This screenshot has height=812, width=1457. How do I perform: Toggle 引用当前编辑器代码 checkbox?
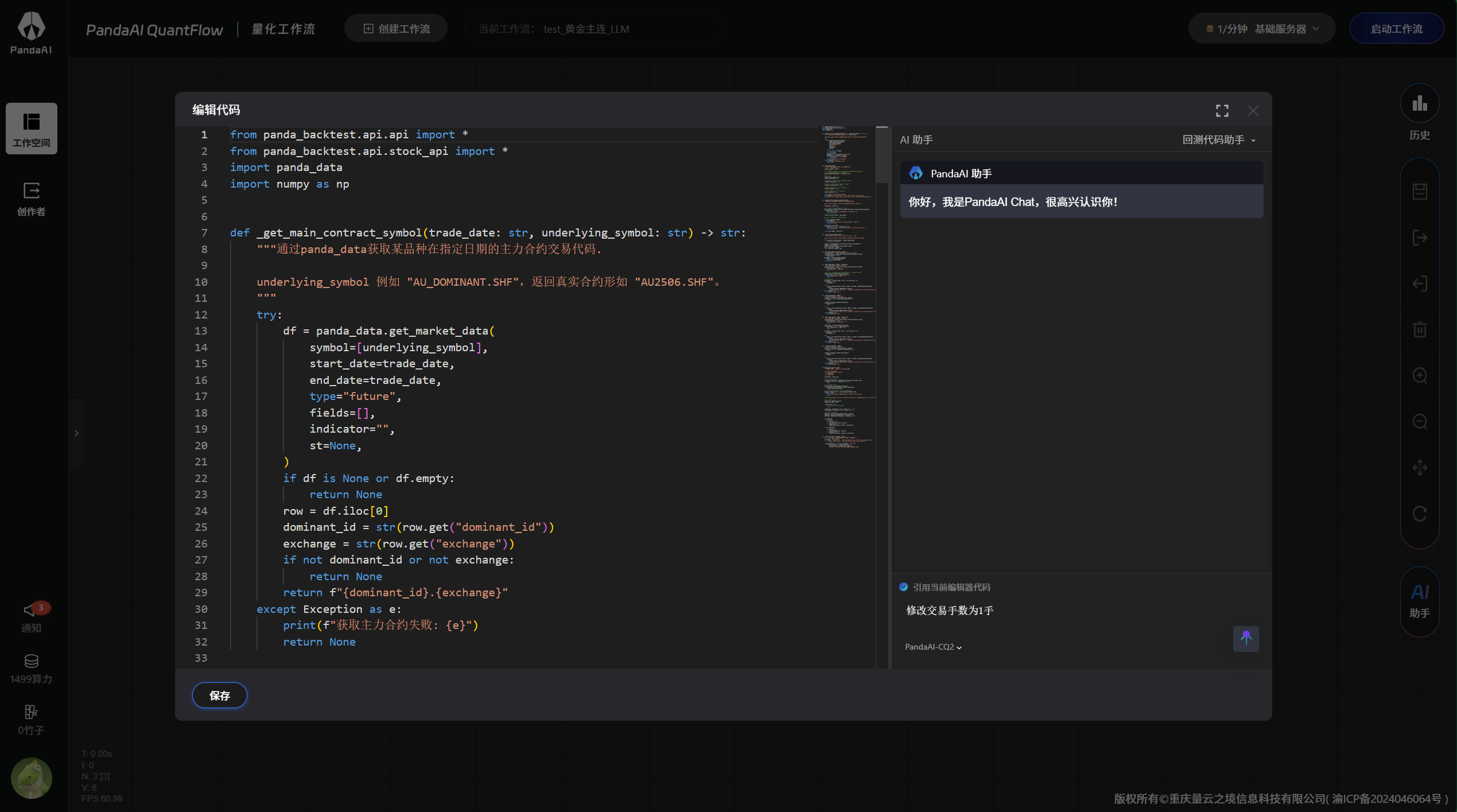[x=904, y=587]
